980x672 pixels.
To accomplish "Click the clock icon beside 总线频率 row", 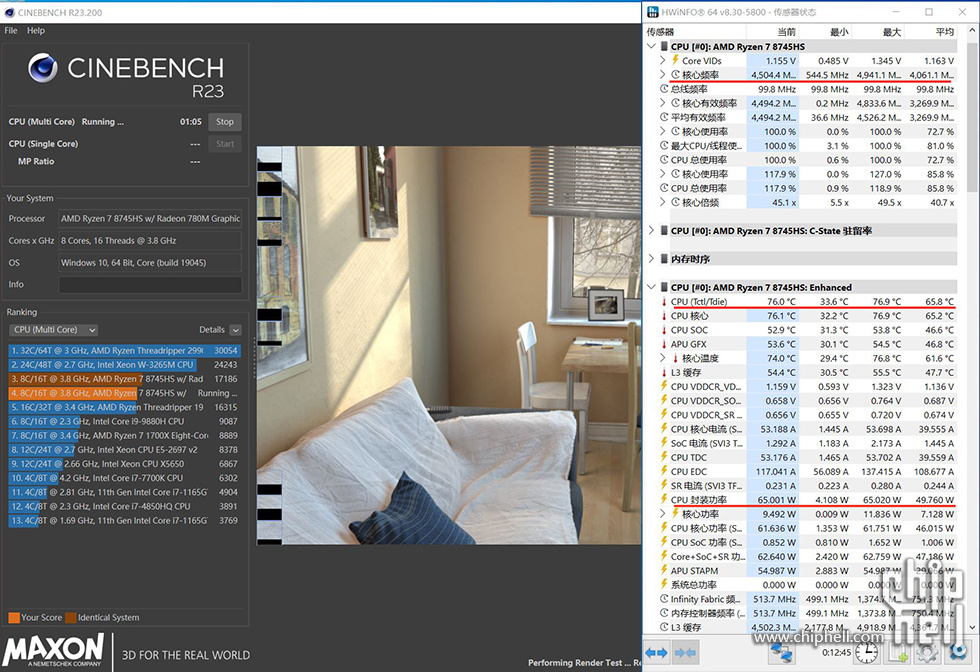I will pyautogui.click(x=664, y=89).
